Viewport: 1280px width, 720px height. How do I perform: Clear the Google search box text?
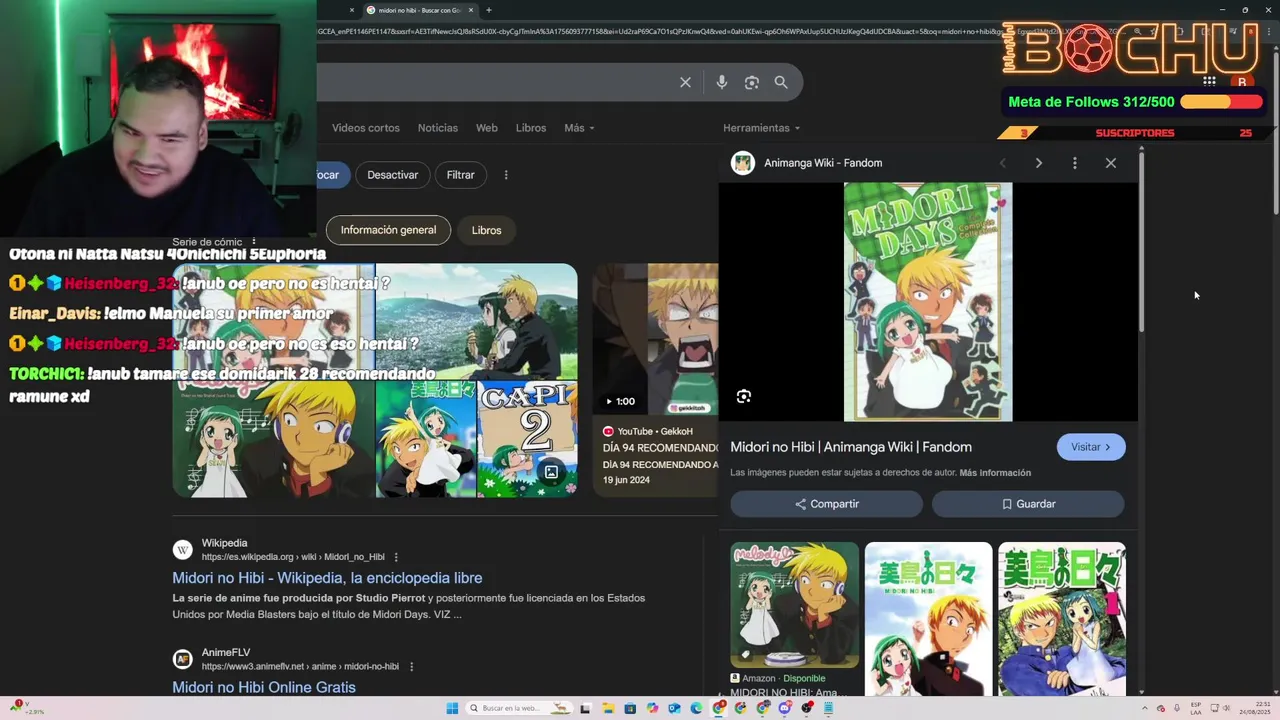point(685,82)
